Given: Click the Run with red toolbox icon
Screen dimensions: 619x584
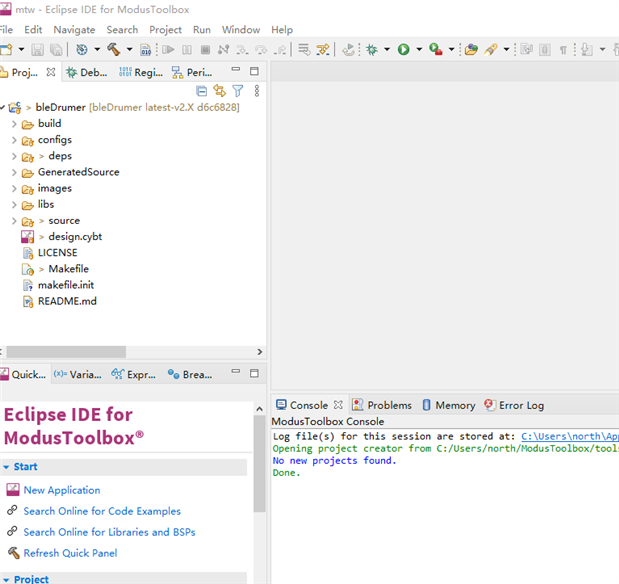Looking at the screenshot, I should point(435,49).
